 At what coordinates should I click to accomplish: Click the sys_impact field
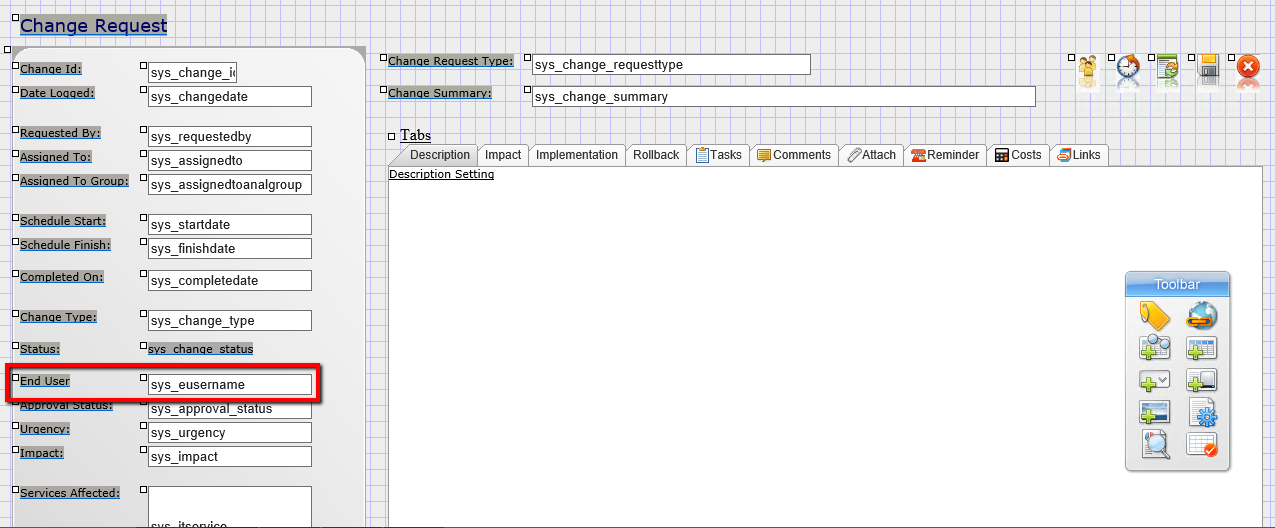click(x=230, y=457)
